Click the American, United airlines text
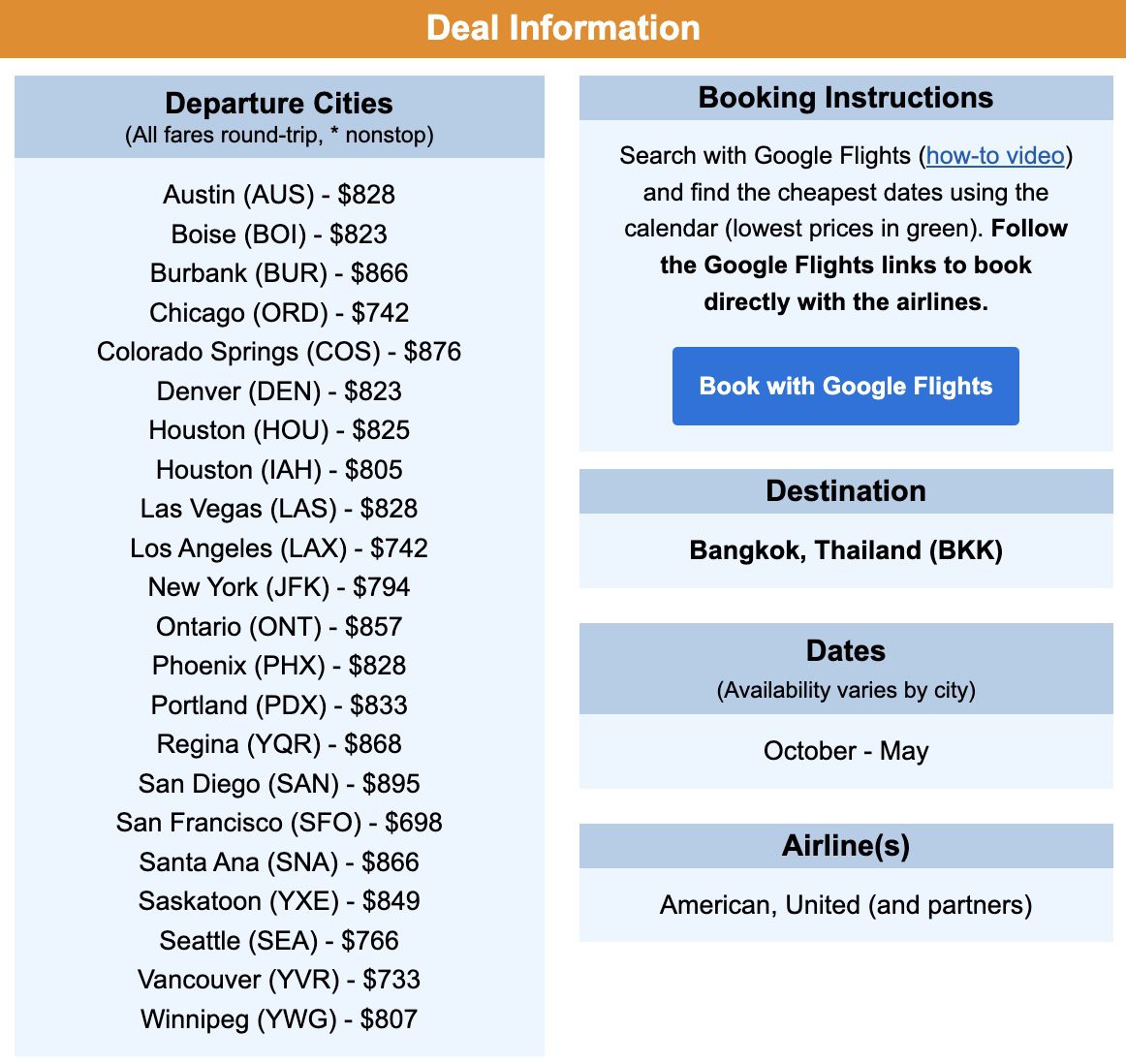1126x1064 pixels. (845, 904)
